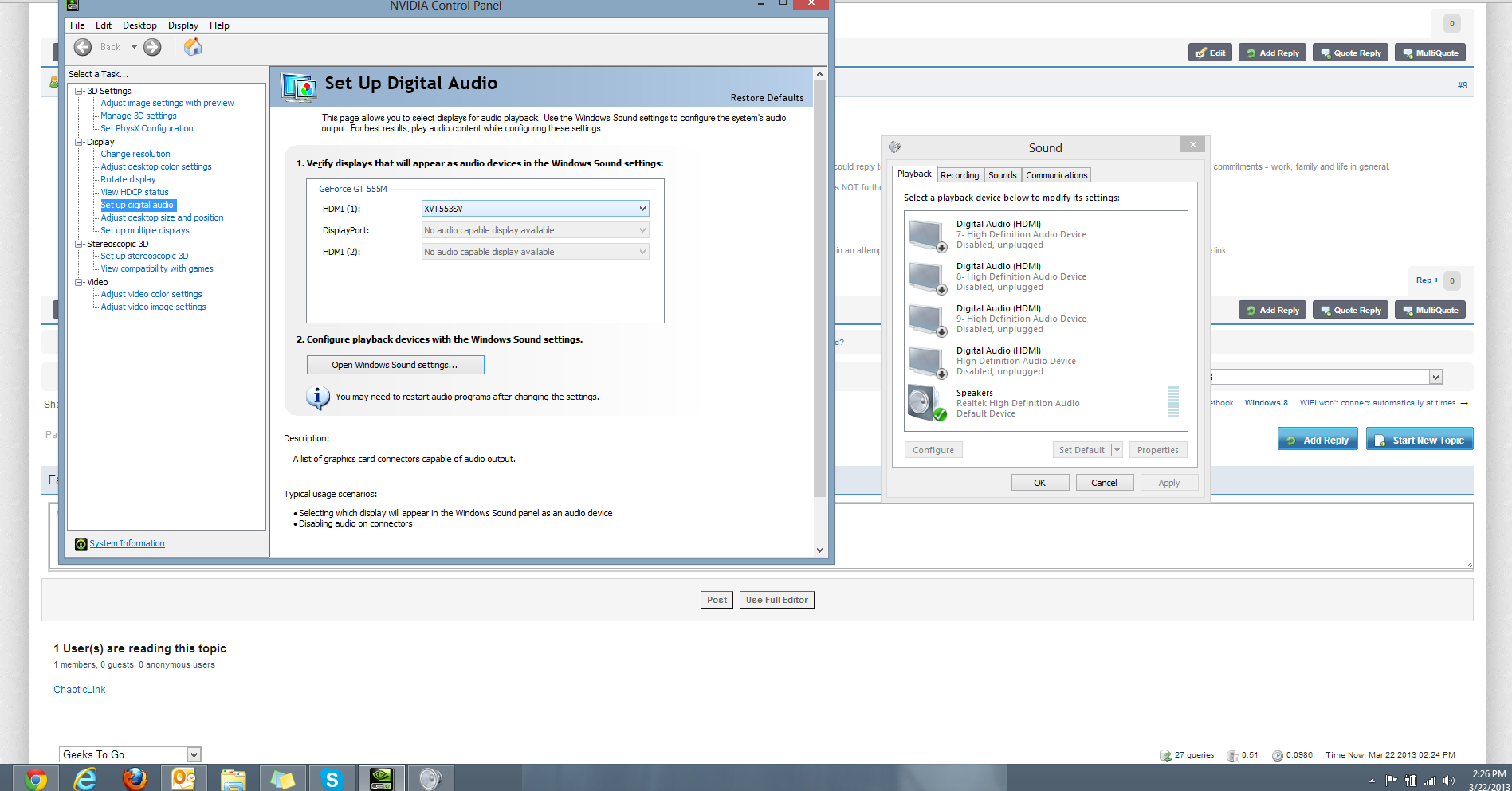Click the volume icon in system tray
Viewport: 1512px width, 791px height.
(1448, 781)
